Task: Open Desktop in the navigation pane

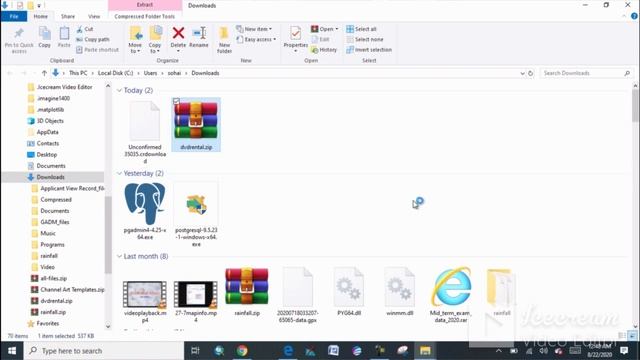Action: click(47, 155)
